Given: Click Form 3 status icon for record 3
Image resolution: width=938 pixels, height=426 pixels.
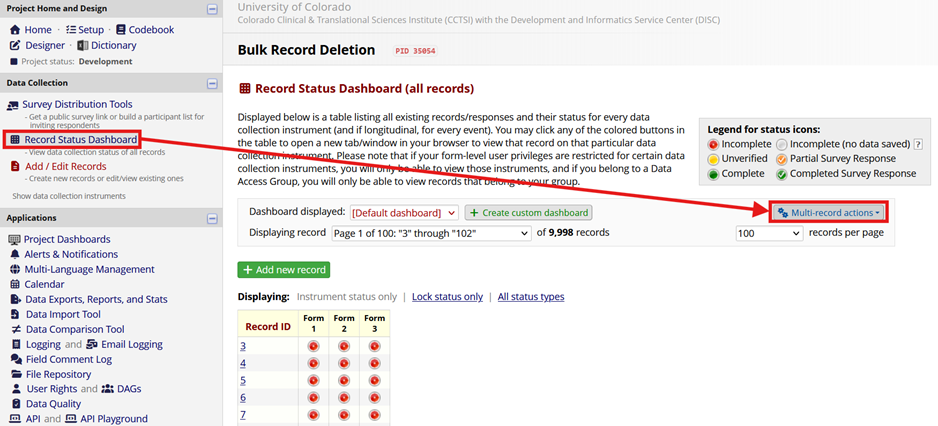Looking at the screenshot, I should tap(374, 346).
